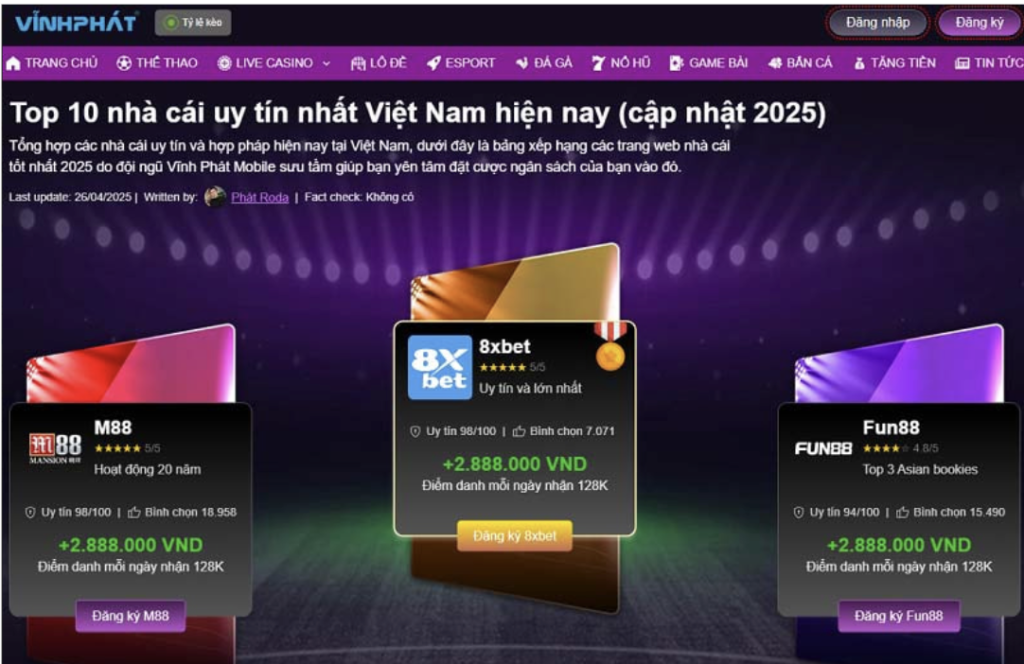Click the 8xbet logo thumbnail
The width and height of the screenshot is (1024, 664).
[440, 367]
